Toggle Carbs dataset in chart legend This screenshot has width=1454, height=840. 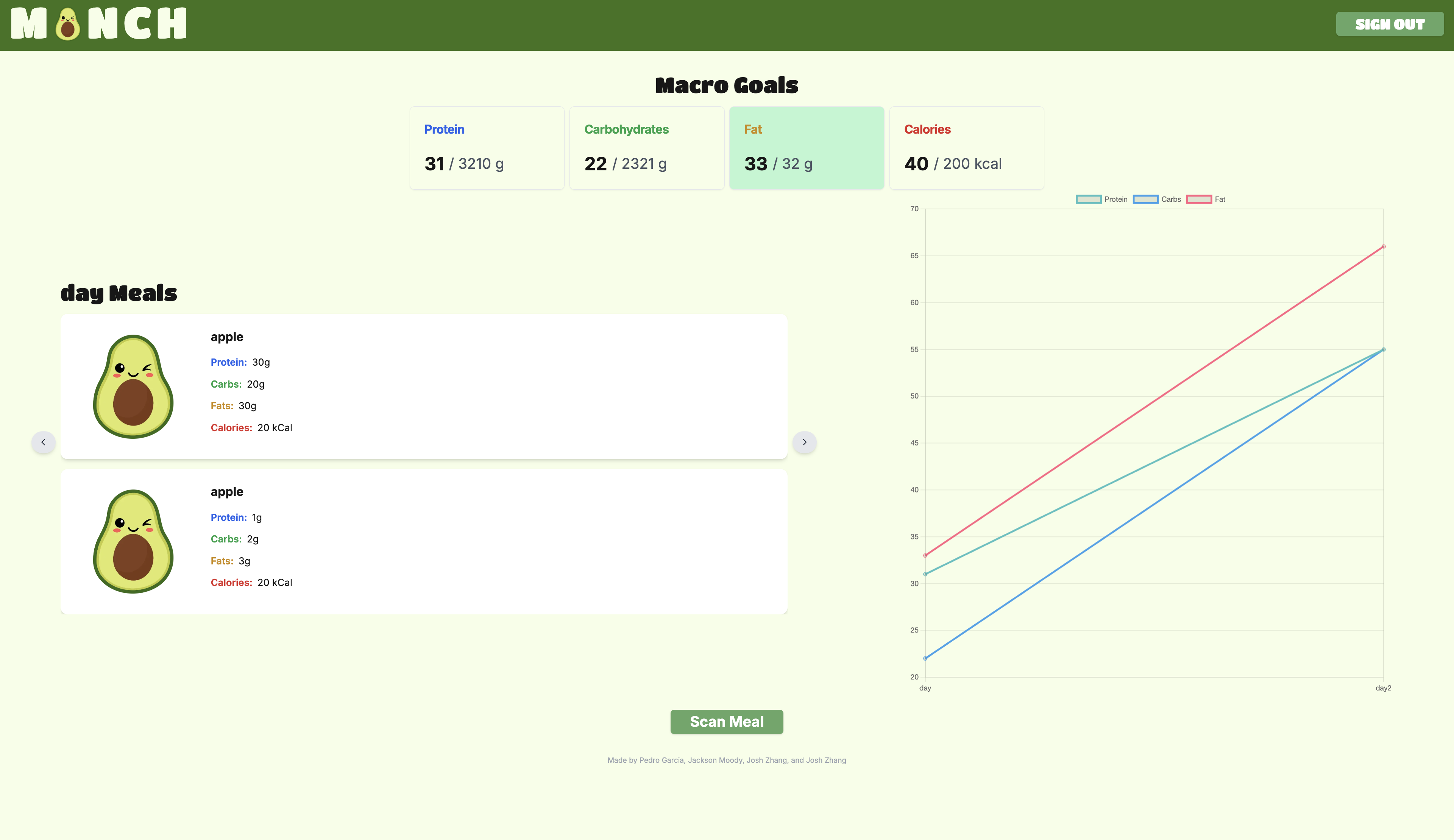point(1171,199)
